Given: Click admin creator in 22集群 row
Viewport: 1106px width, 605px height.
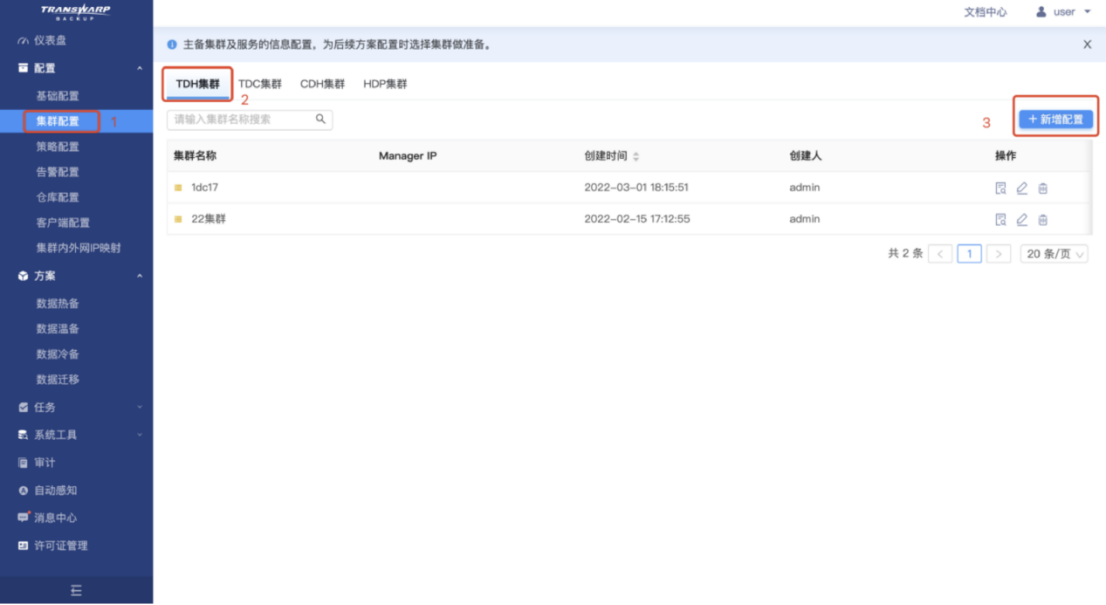Looking at the screenshot, I should [x=805, y=219].
